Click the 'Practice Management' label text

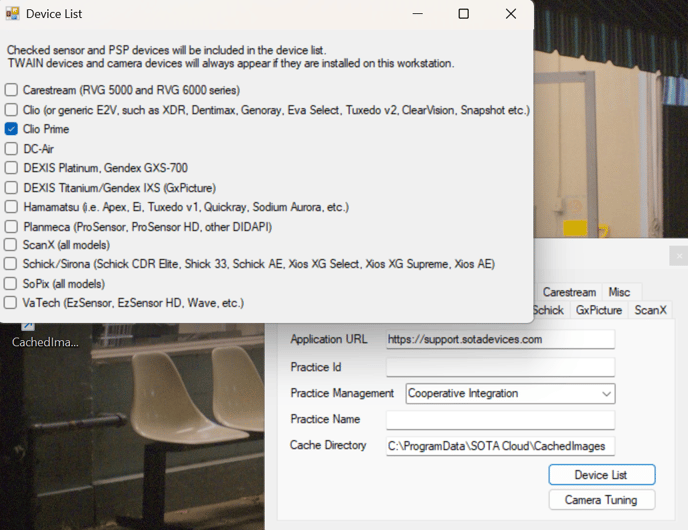[342, 393]
